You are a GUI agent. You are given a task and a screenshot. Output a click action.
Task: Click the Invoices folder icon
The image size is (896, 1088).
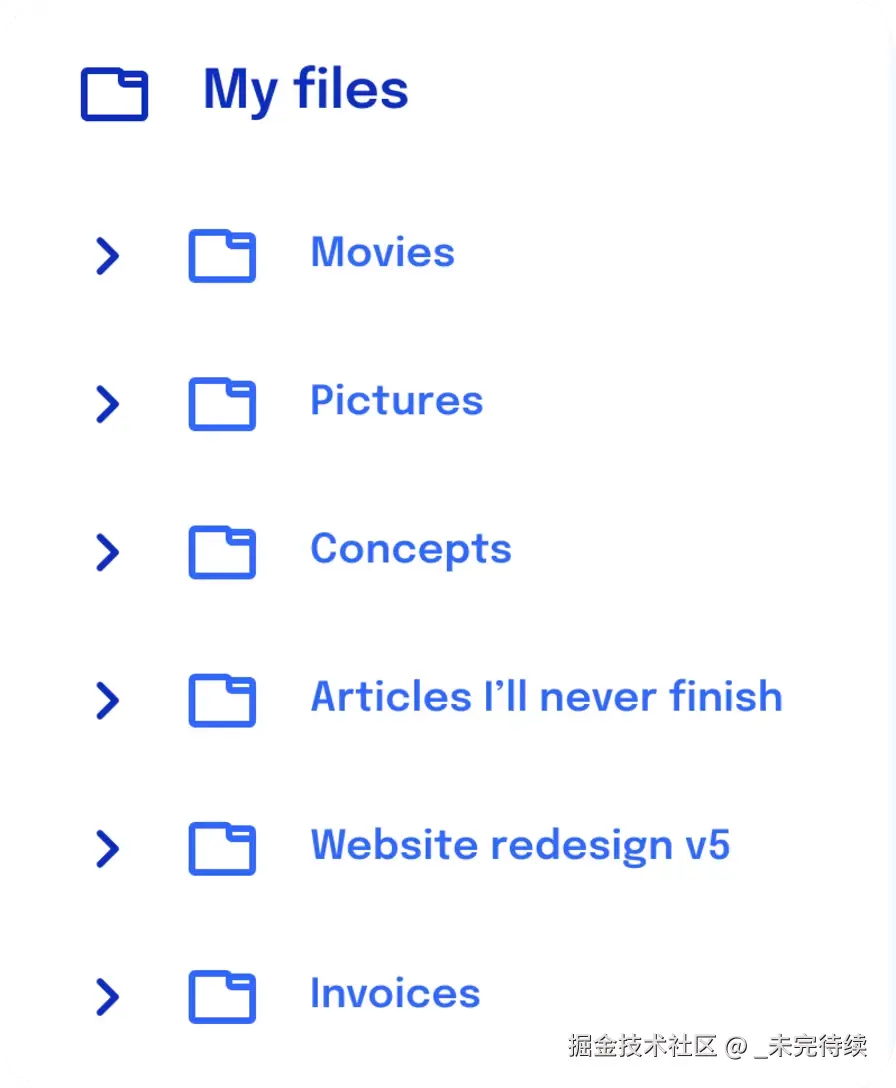(x=222, y=996)
